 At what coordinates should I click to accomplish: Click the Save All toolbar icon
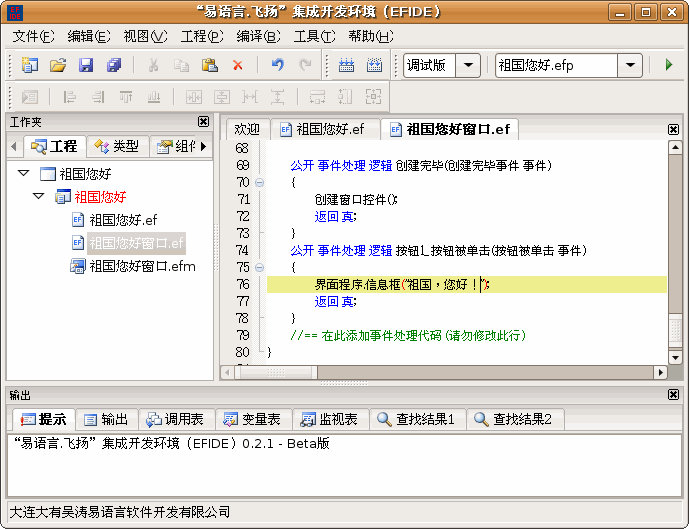pyautogui.click(x=114, y=65)
